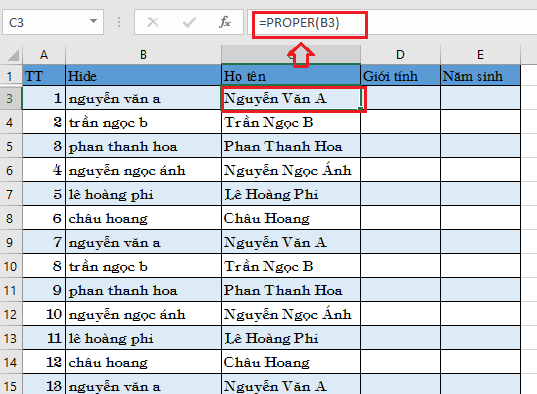Click the formula bar with =PROPER(B3)
The height and width of the screenshot is (394, 537).
click(392, 23)
